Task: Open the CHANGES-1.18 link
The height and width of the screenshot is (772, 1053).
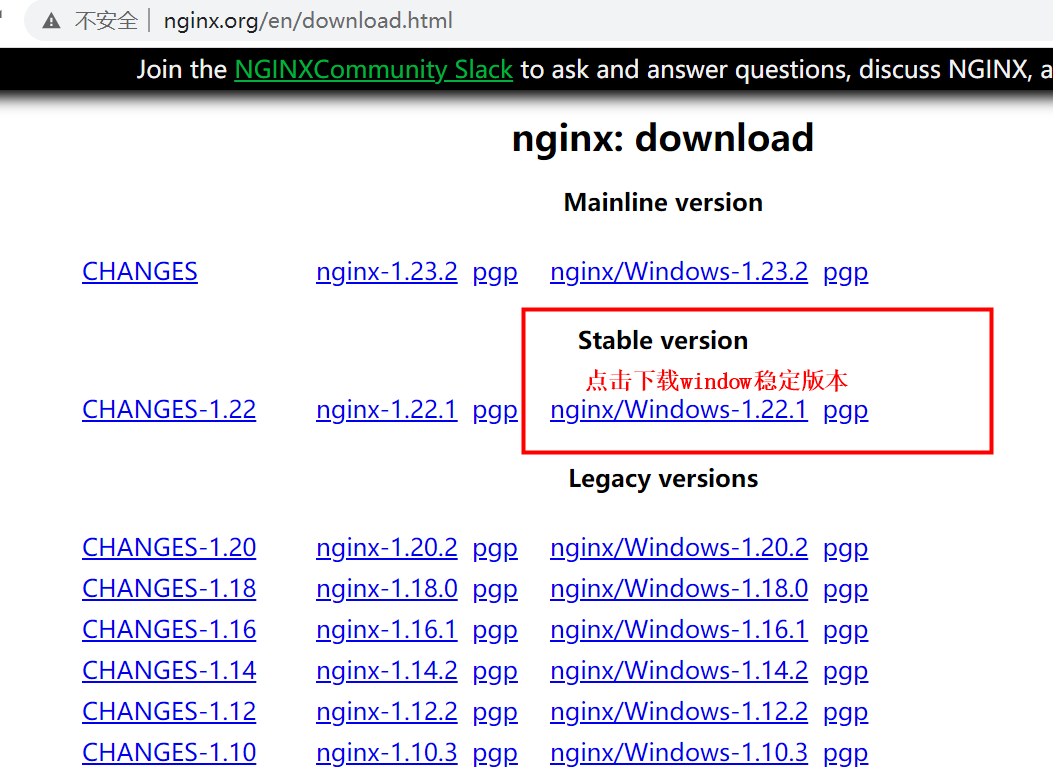Action: [x=169, y=589]
